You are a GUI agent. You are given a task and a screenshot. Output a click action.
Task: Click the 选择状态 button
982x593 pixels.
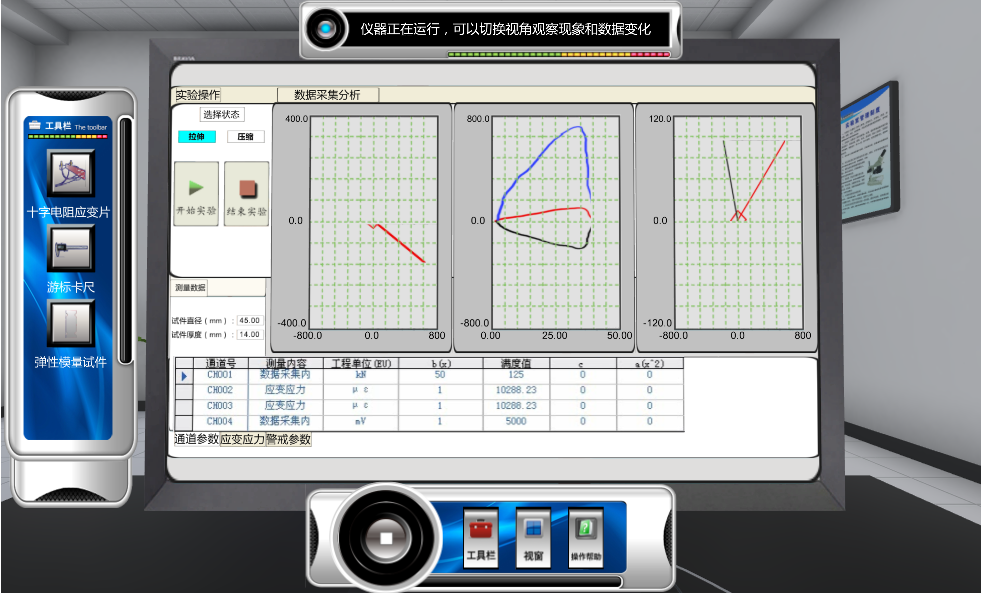(x=221, y=115)
